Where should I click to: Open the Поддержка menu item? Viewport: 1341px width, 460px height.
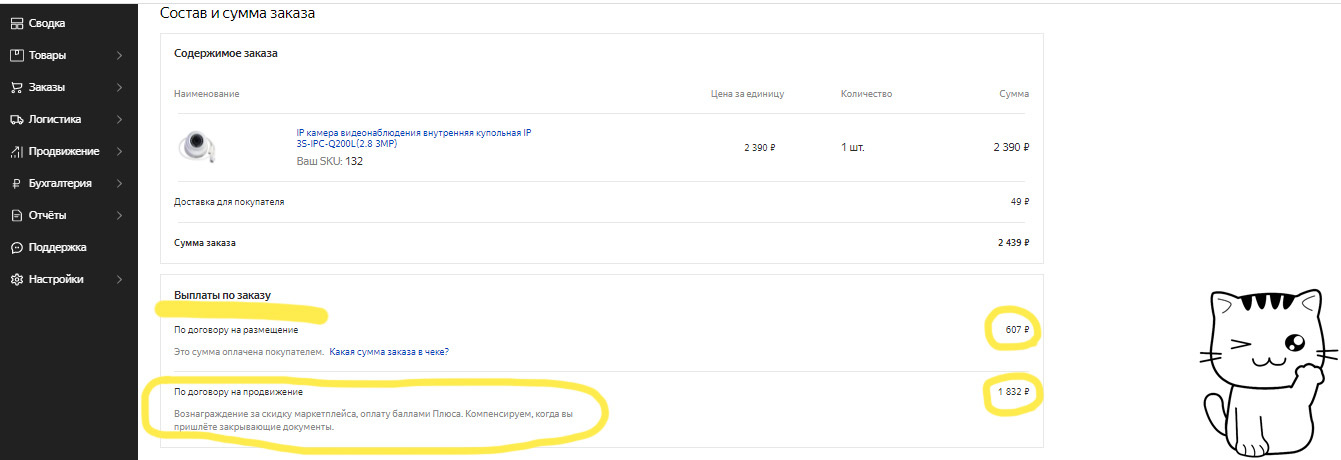click(57, 247)
